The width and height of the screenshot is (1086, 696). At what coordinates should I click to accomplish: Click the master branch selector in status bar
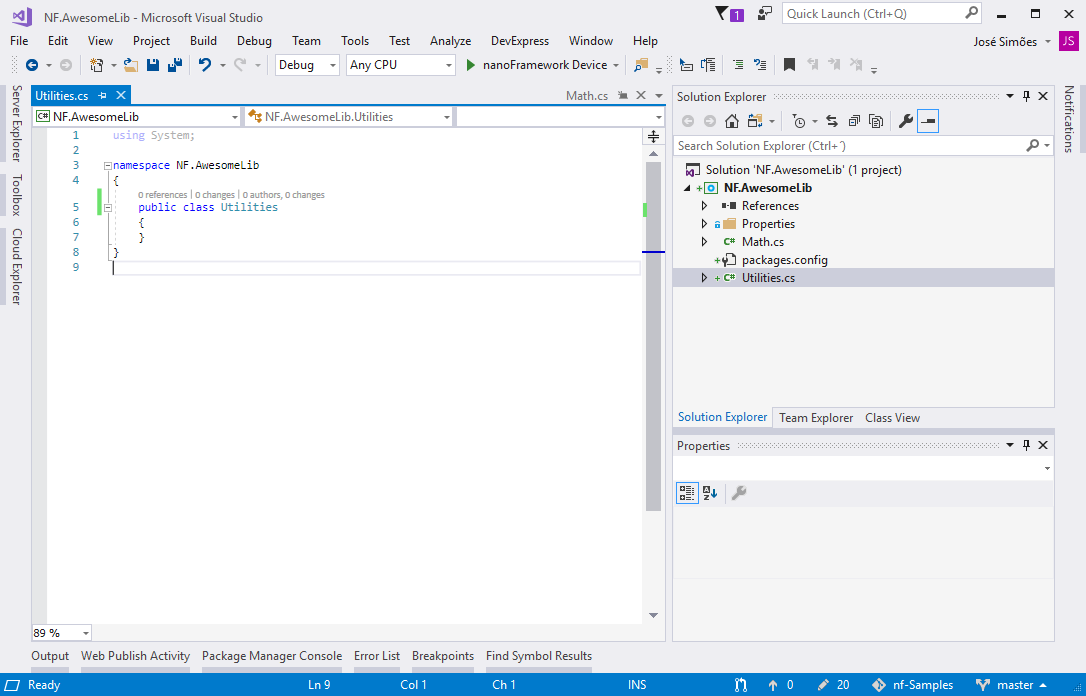tap(1011, 685)
